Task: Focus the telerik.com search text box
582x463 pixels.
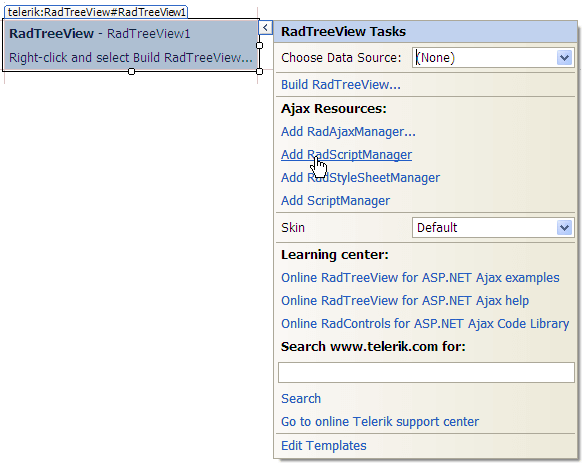Action: pos(426,372)
